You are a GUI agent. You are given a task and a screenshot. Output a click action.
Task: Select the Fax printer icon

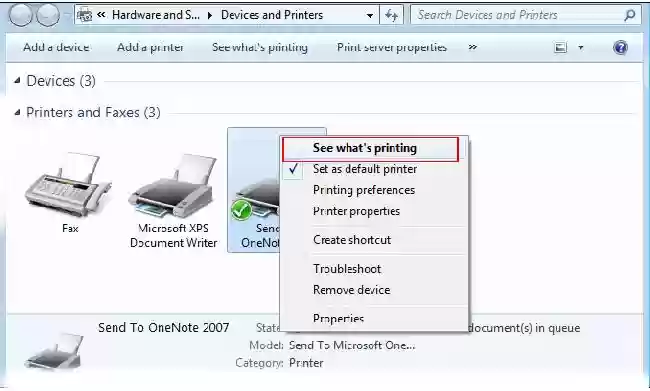coord(68,185)
